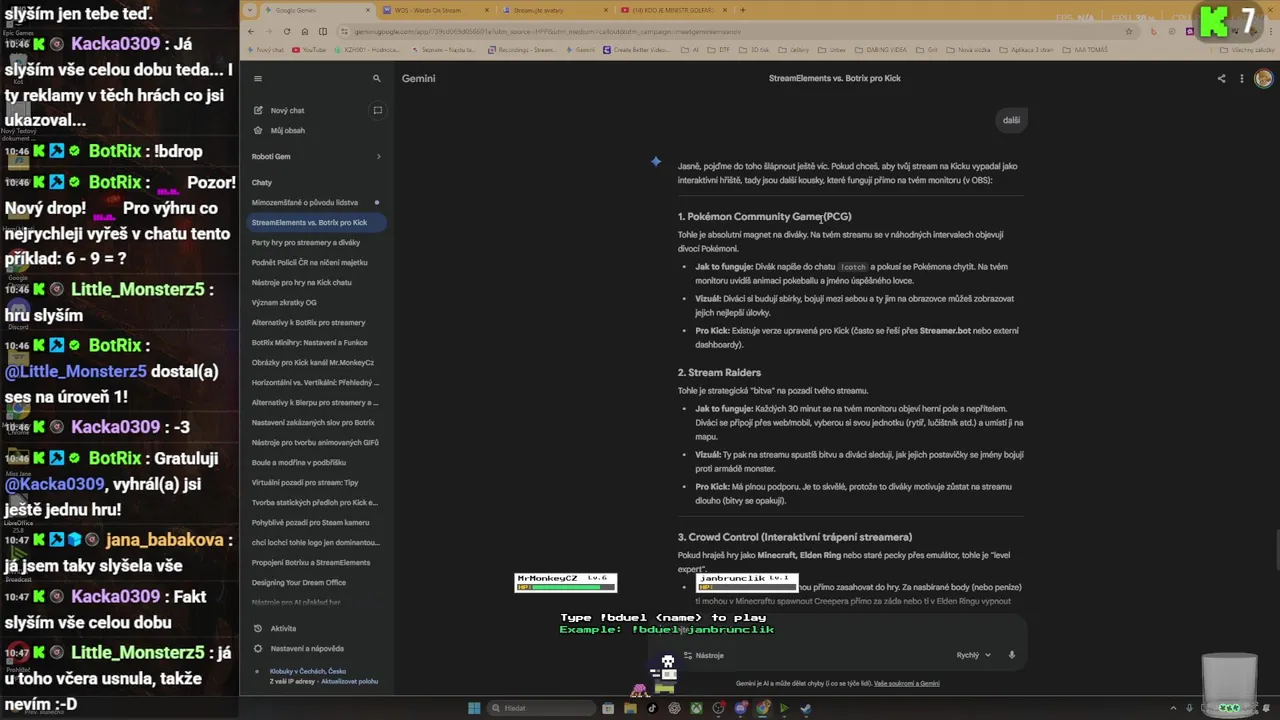Switch to the Streamujte avatary tab
The height and width of the screenshot is (720, 1280).
[x=555, y=10]
